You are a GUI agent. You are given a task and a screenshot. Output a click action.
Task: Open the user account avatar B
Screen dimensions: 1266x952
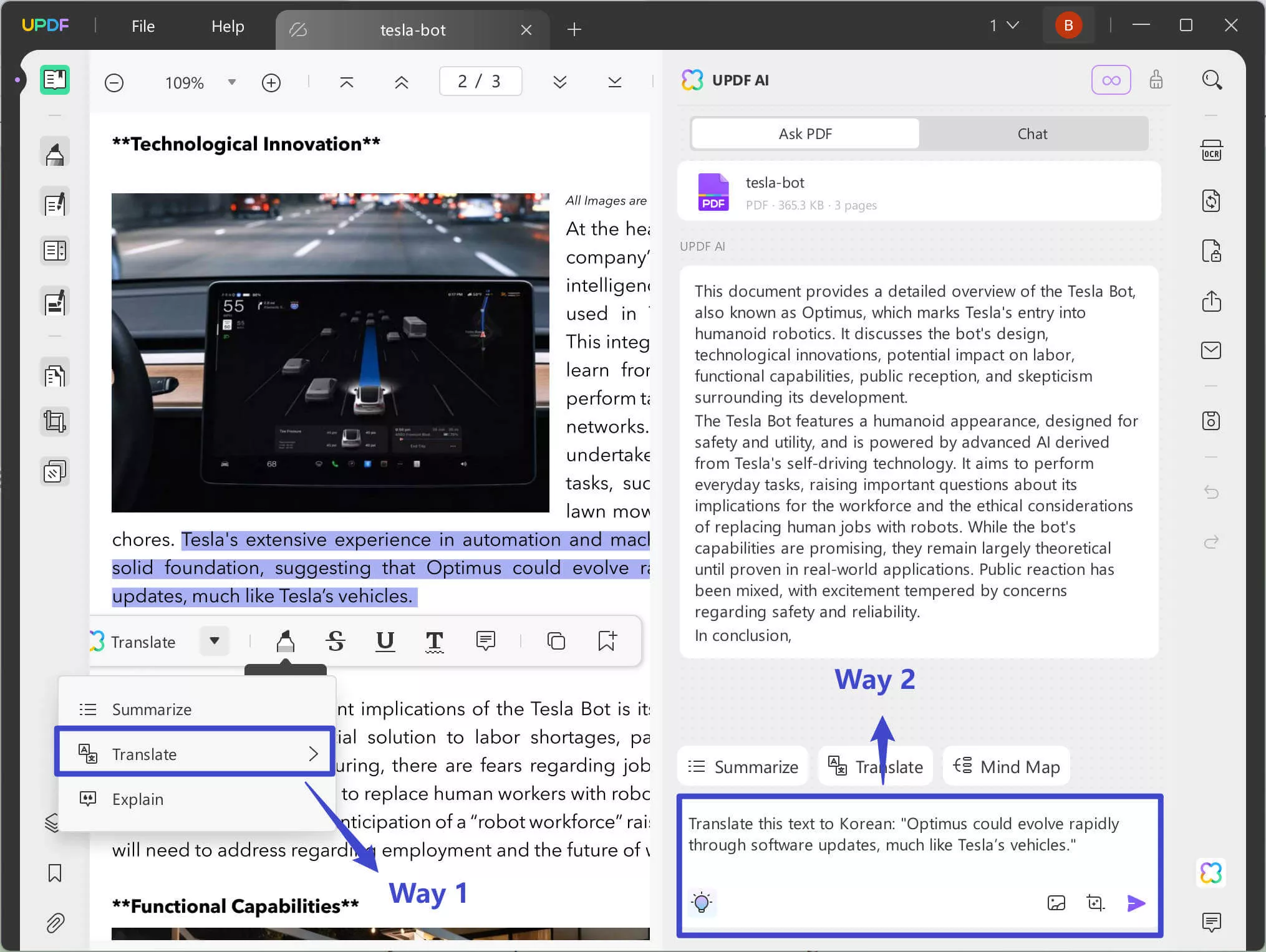click(1069, 26)
